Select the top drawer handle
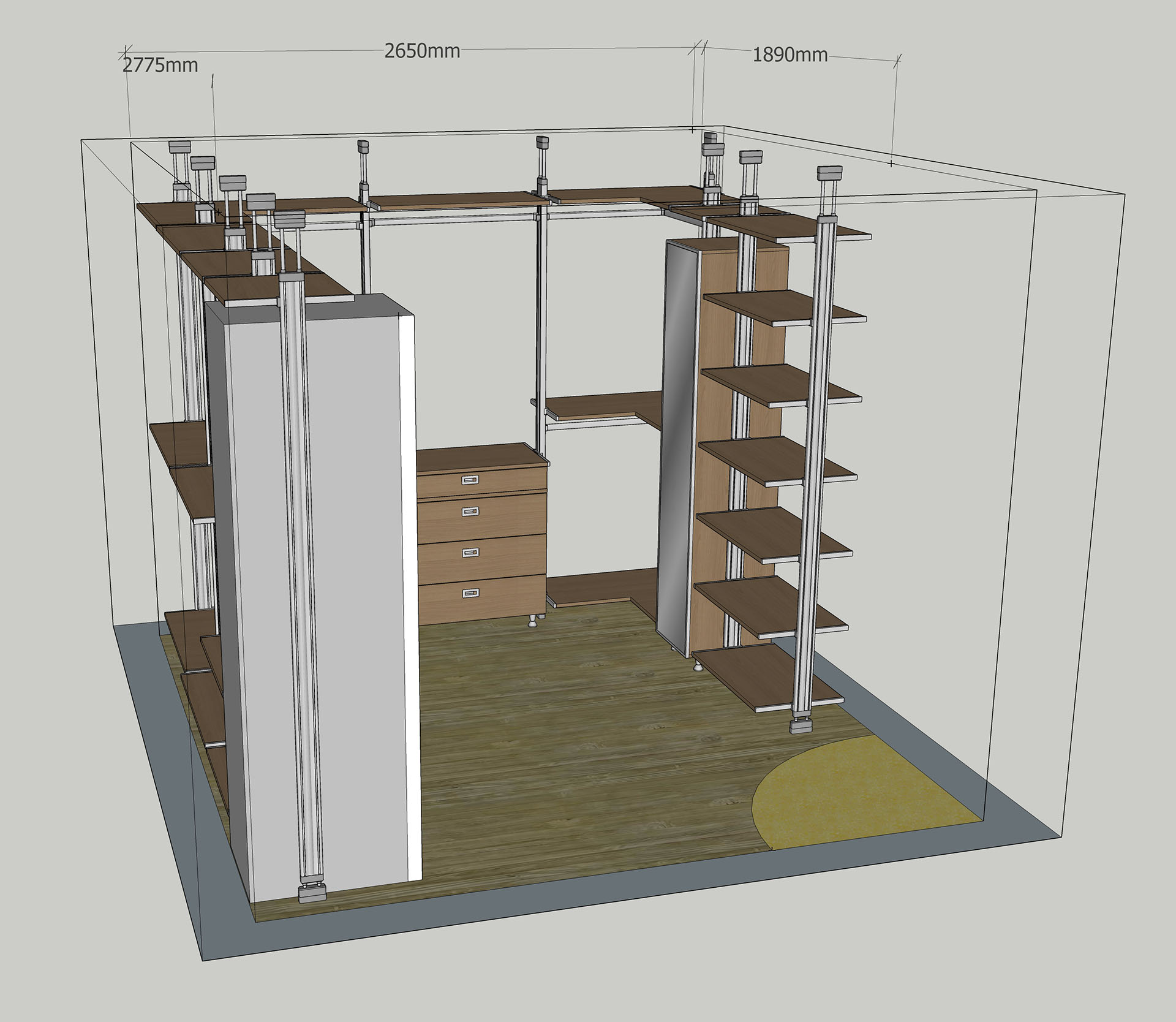This screenshot has width=1176, height=1022. point(470,480)
